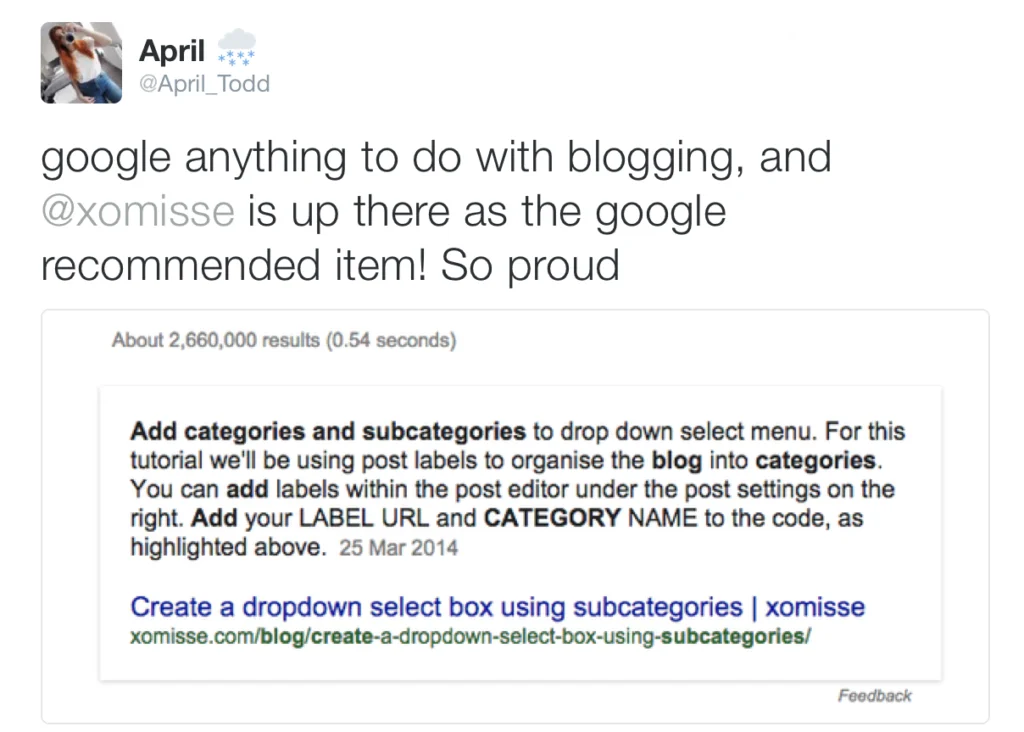
Task: Click the snippet date "25 Mar 2014"
Action: (399, 548)
